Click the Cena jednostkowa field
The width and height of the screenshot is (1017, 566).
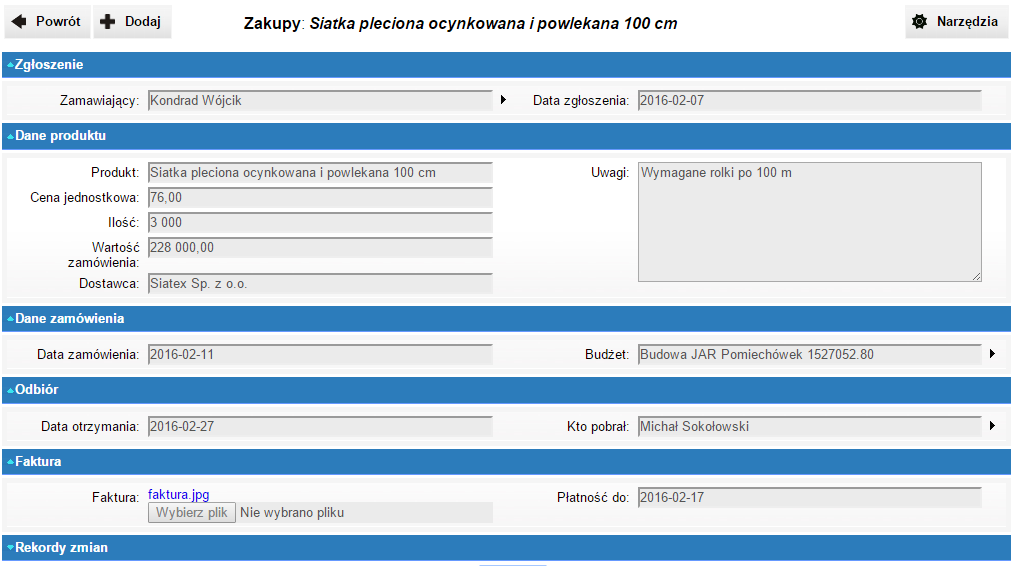[320, 198]
